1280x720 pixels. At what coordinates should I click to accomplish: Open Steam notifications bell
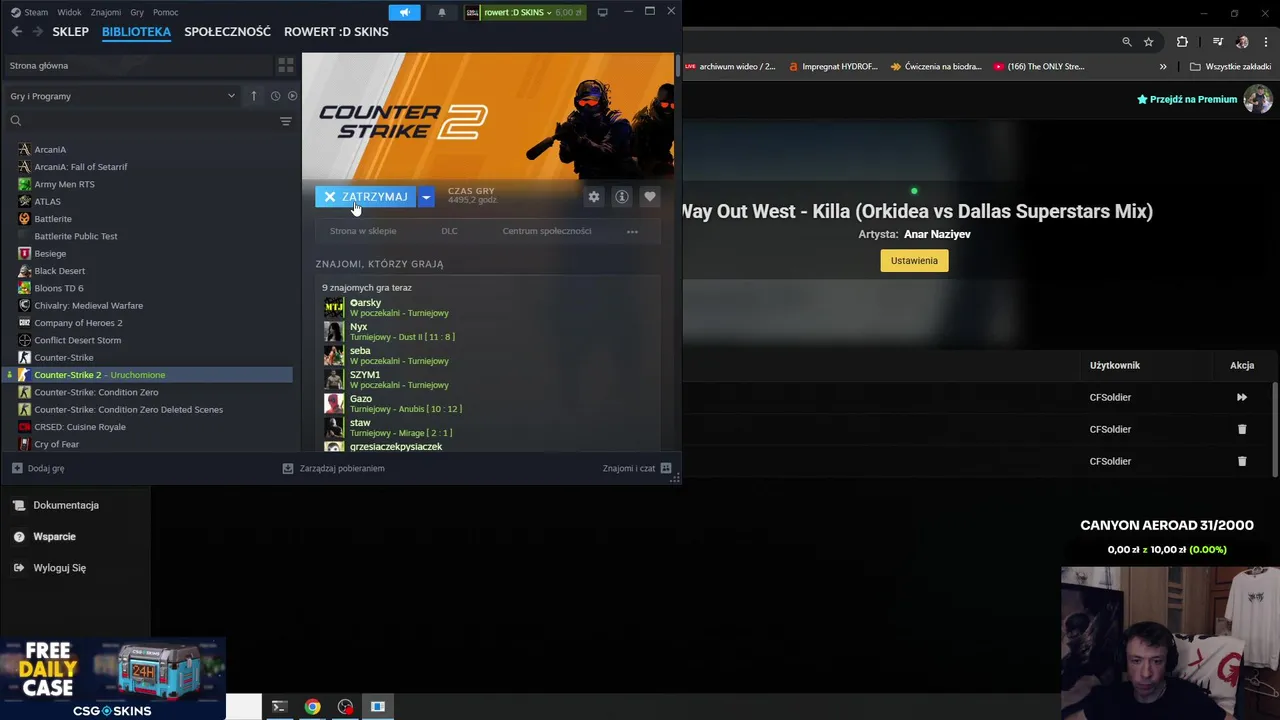click(x=442, y=12)
